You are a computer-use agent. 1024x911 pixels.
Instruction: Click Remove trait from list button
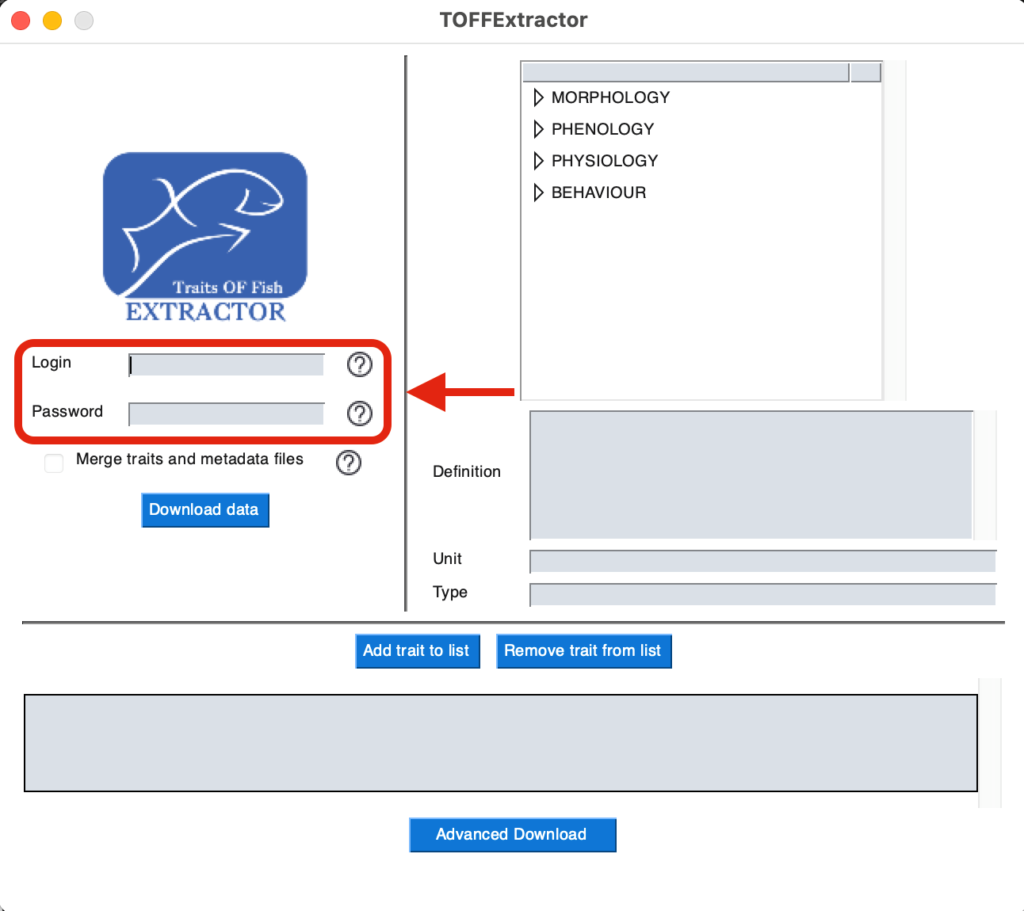583,651
